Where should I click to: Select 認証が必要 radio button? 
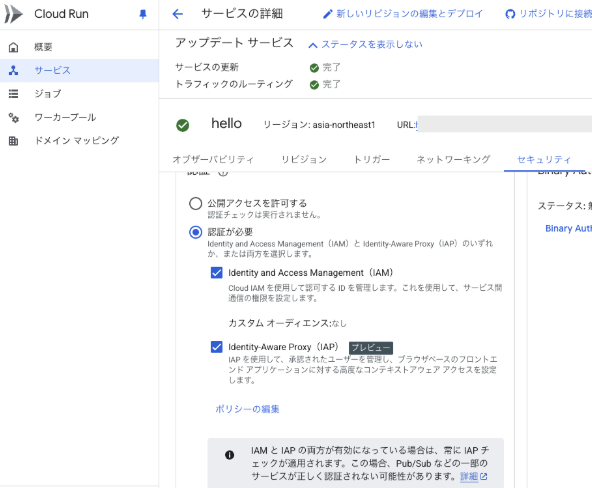point(196,232)
